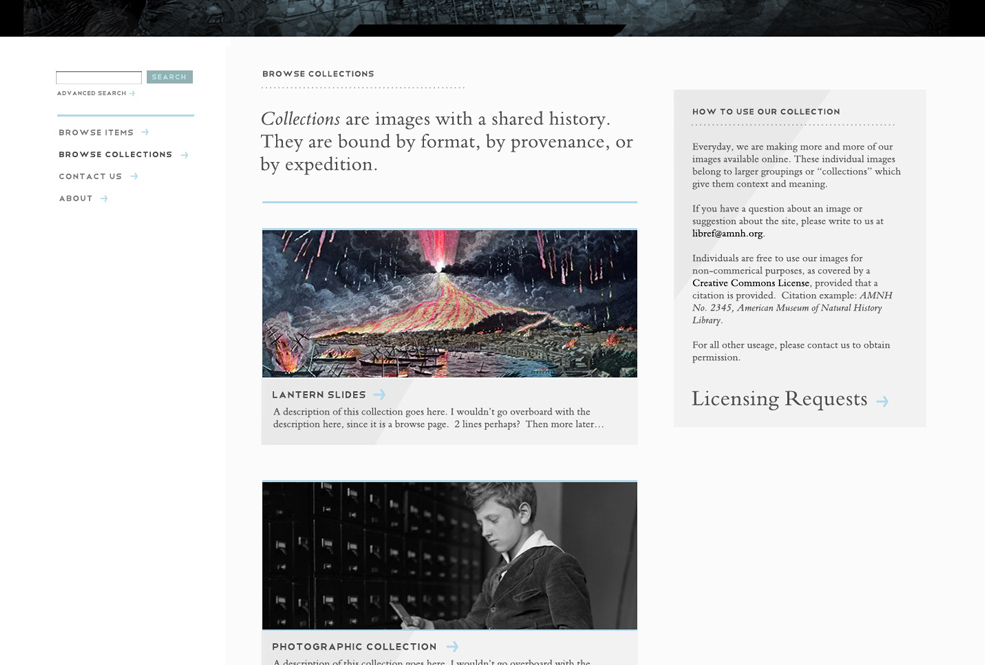Click the arrow icon next to Advanced Search
The image size is (985, 665).
(132, 93)
